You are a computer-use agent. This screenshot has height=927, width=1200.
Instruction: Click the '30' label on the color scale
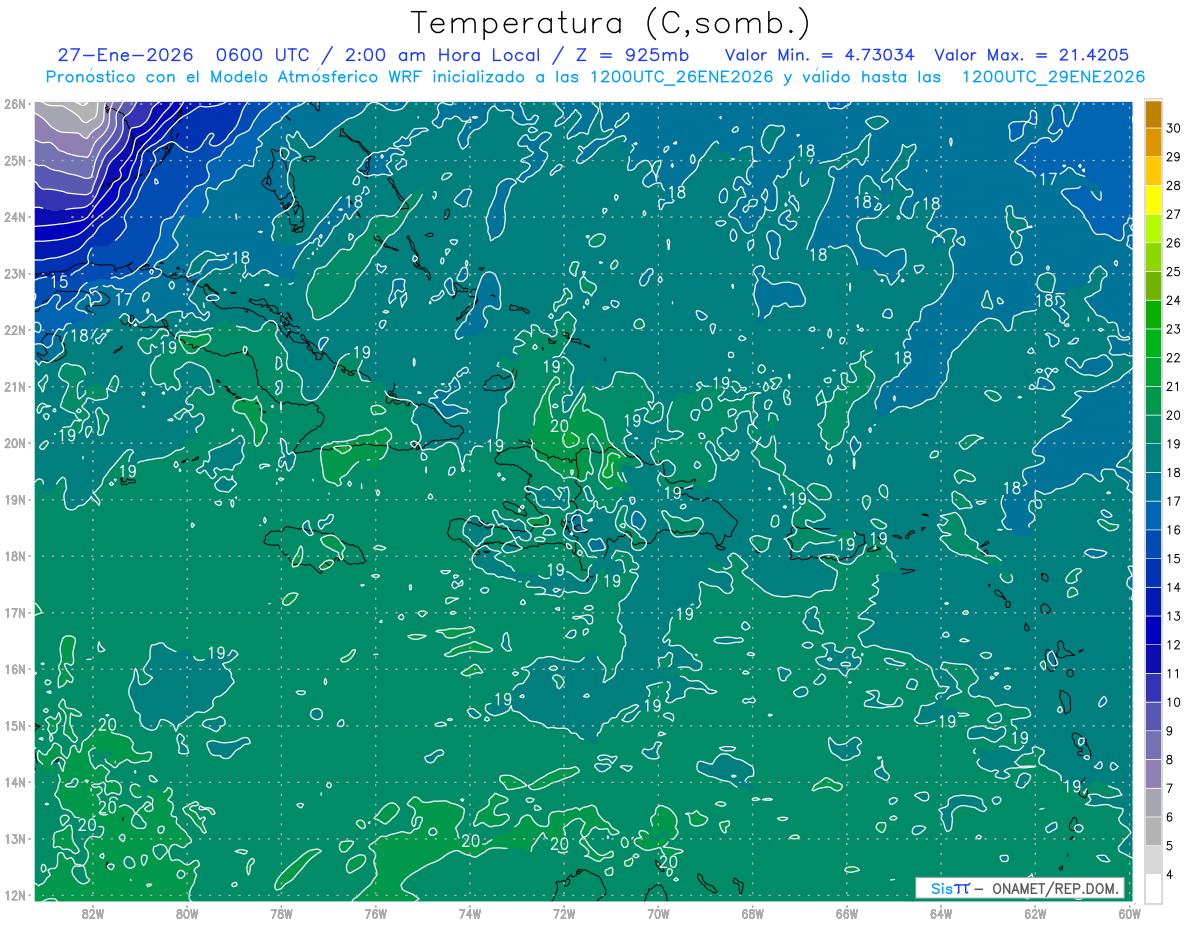point(1174,128)
